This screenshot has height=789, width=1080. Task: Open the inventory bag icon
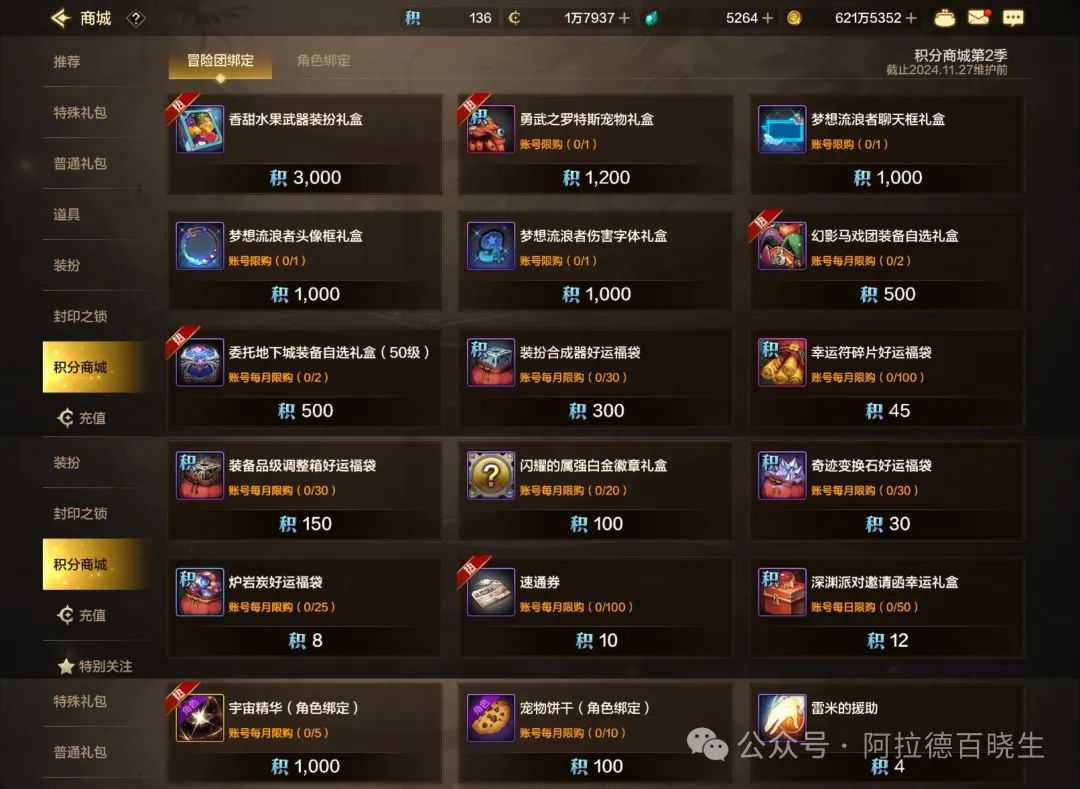944,18
